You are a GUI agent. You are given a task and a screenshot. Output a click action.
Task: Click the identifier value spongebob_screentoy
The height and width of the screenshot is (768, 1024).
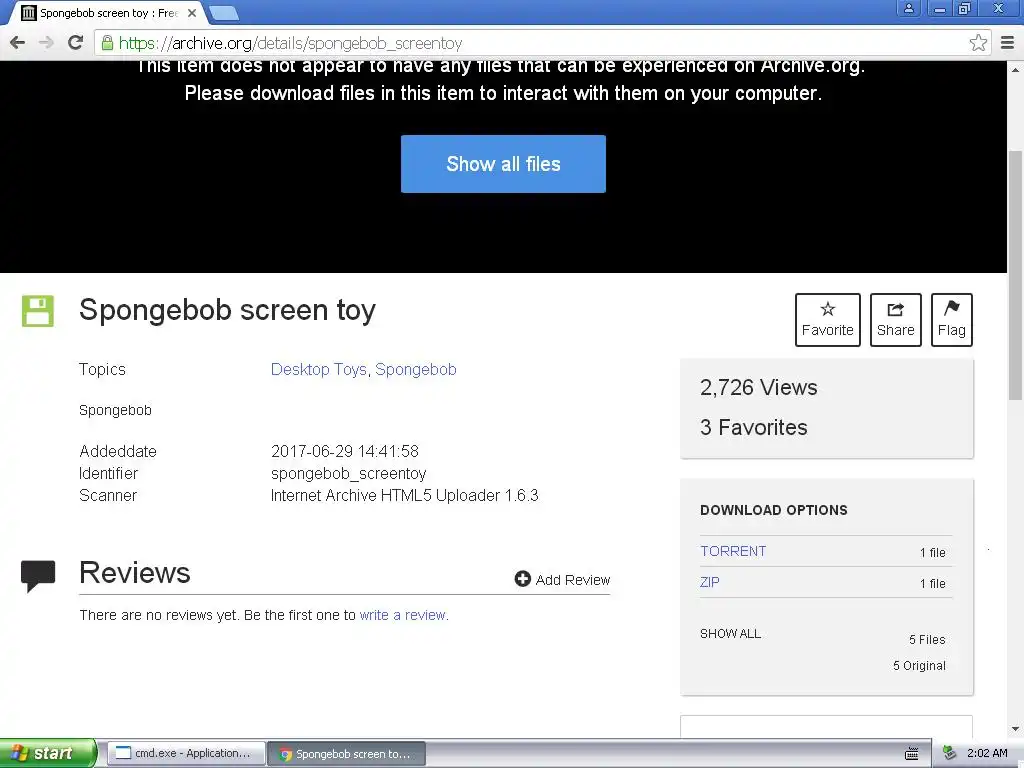348,473
